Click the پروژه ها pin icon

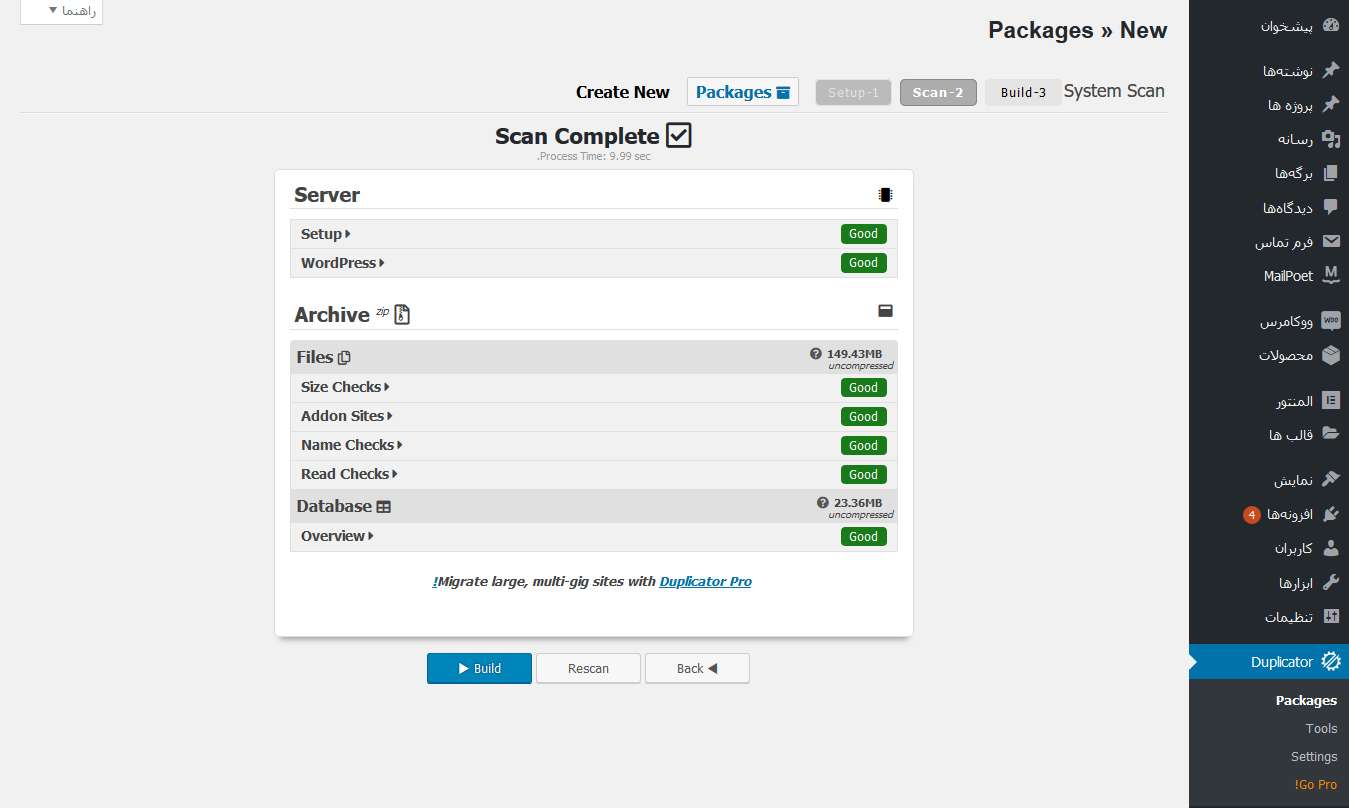1330,105
